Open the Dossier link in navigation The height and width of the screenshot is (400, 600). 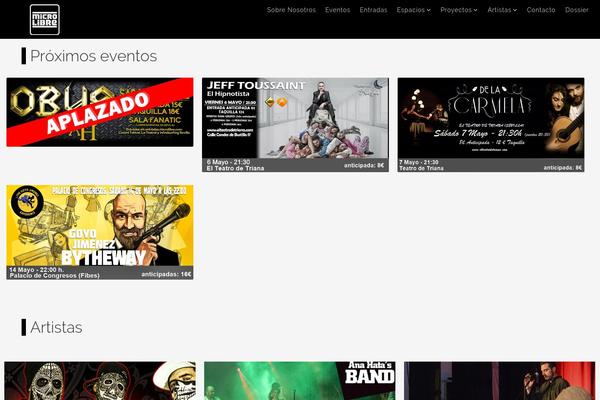click(577, 10)
